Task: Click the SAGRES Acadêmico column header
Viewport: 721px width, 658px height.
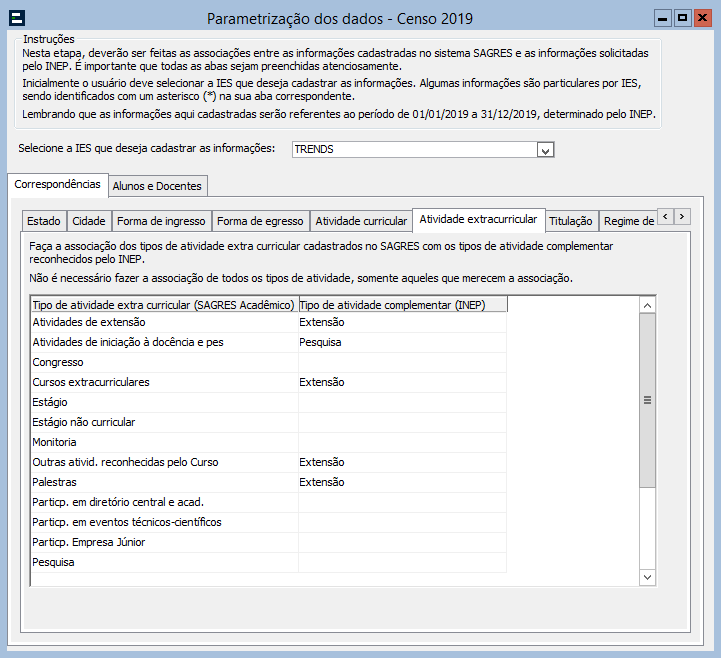Action: [x=164, y=305]
